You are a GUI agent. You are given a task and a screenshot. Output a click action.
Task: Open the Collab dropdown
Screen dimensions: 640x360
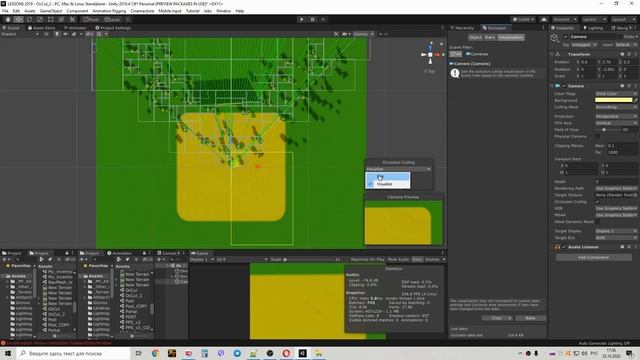523,19
